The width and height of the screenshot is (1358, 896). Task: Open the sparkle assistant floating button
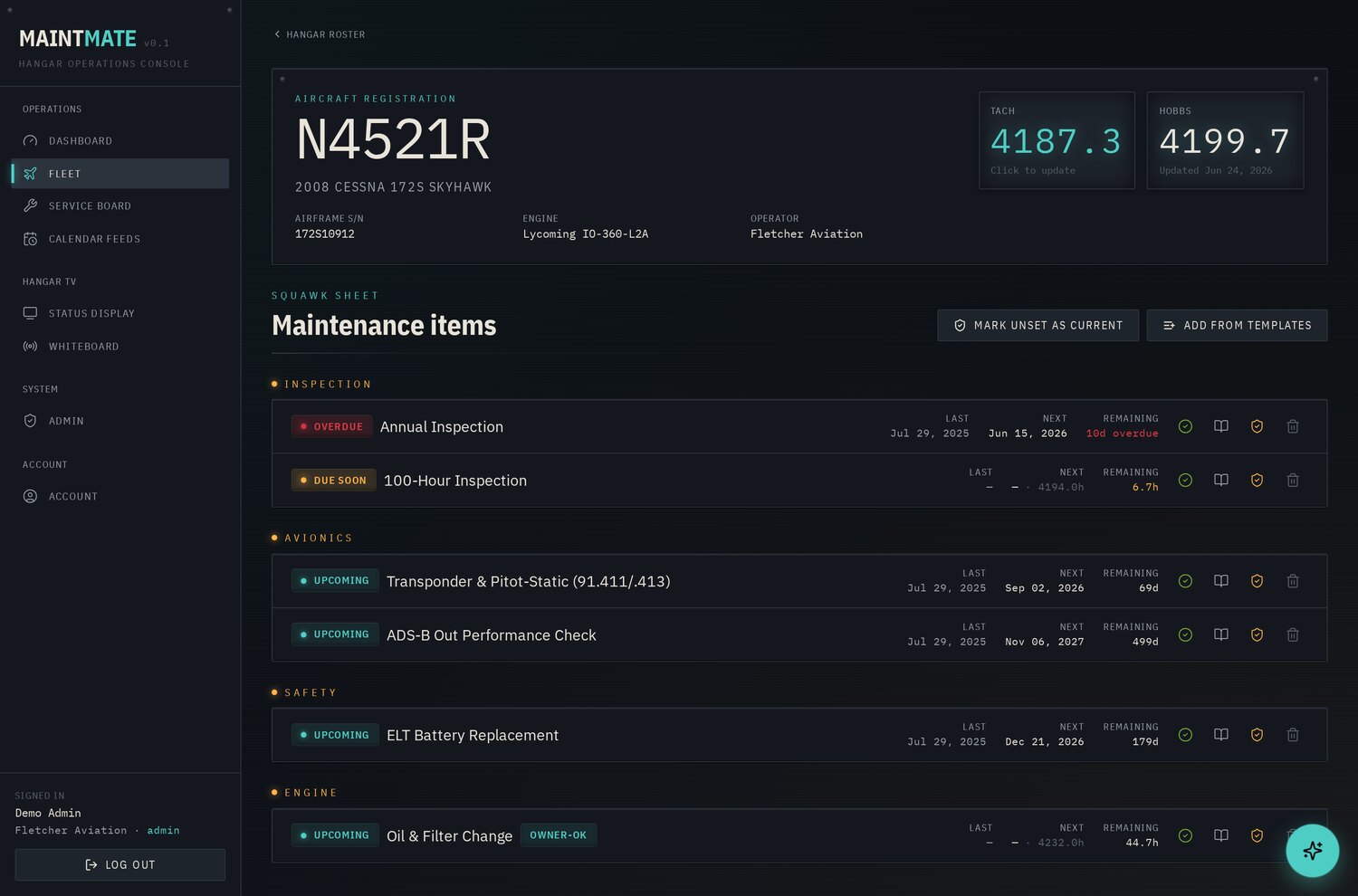pos(1313,851)
